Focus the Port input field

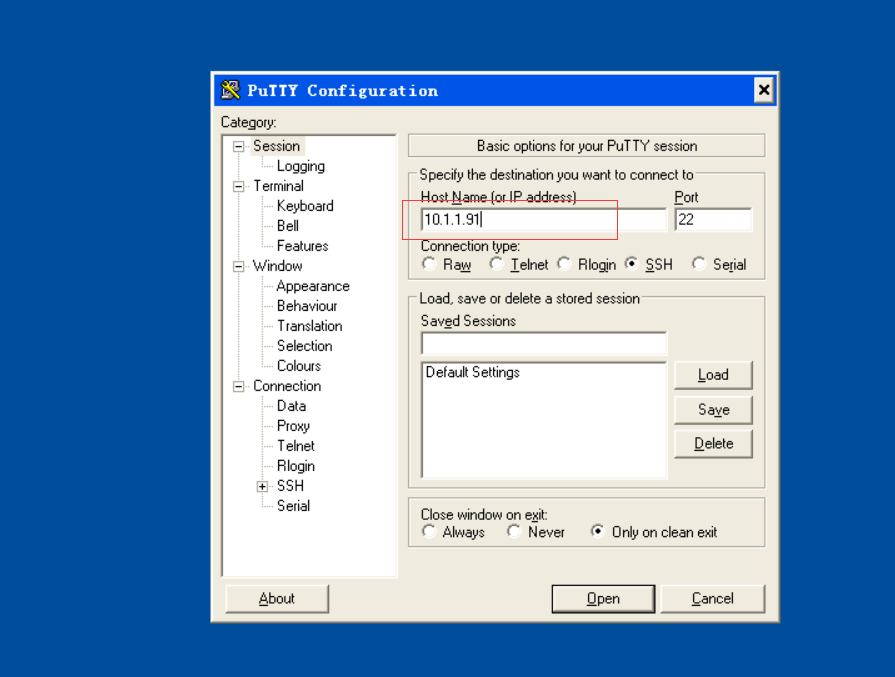pos(713,220)
